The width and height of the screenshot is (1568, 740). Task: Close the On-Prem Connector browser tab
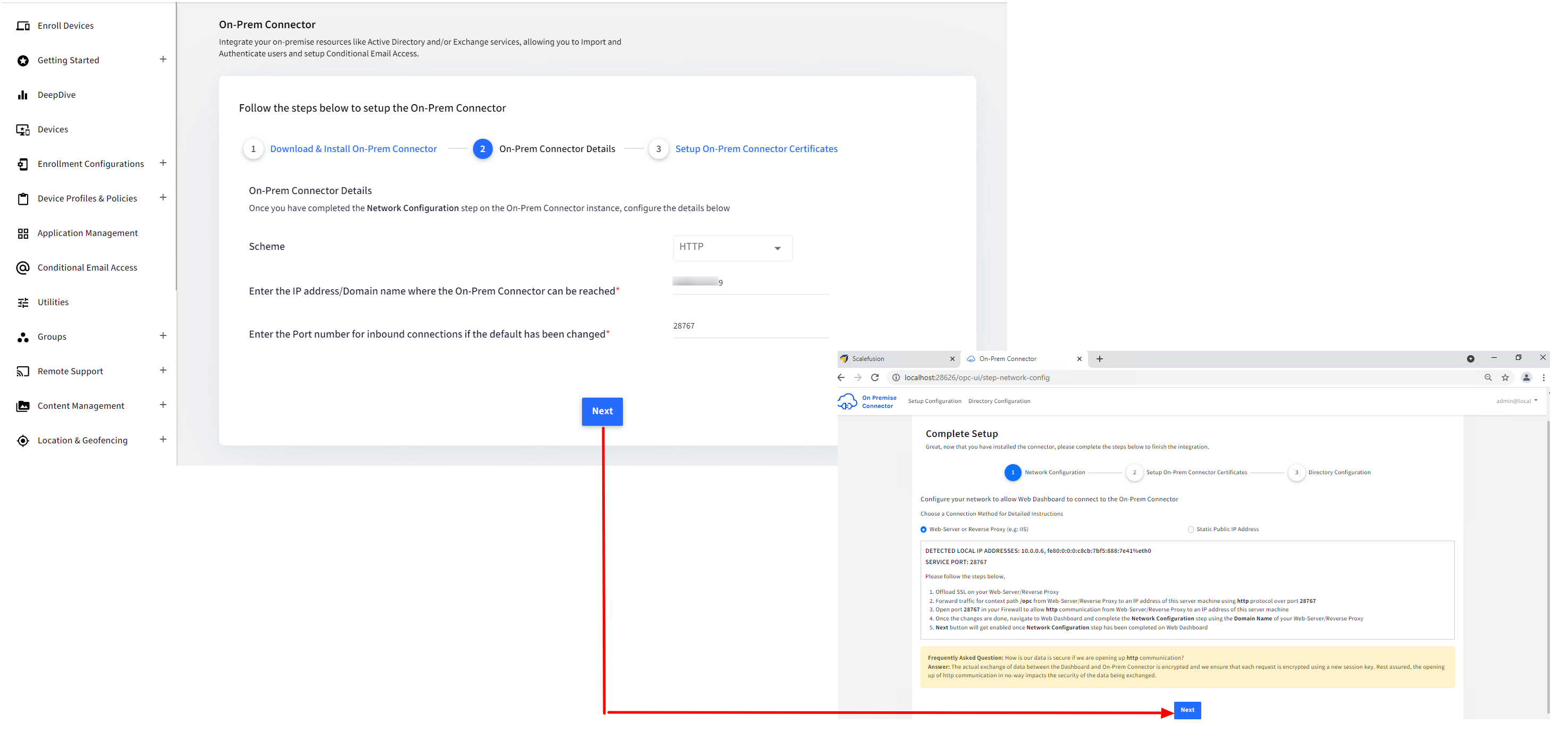tap(1080, 359)
